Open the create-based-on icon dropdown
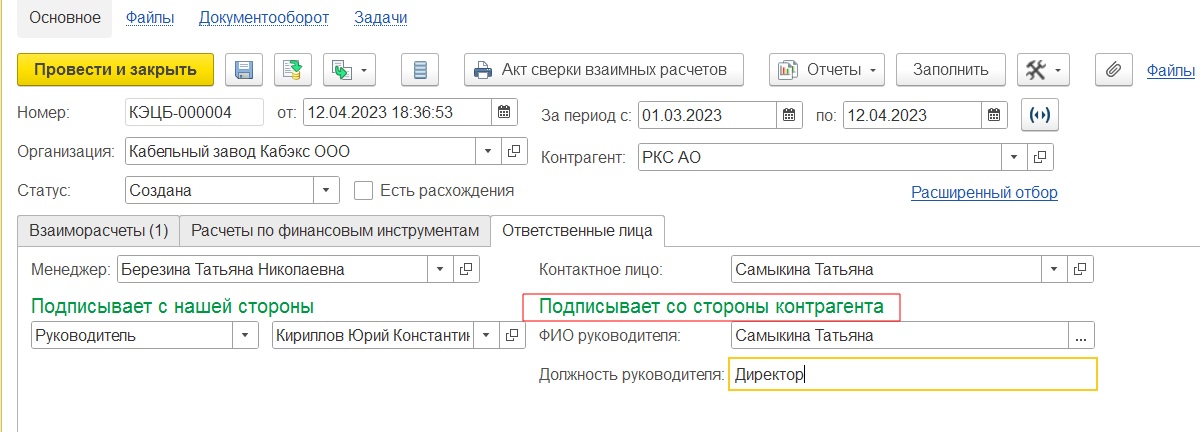Viewport: 1200px width, 432px height. (349, 70)
